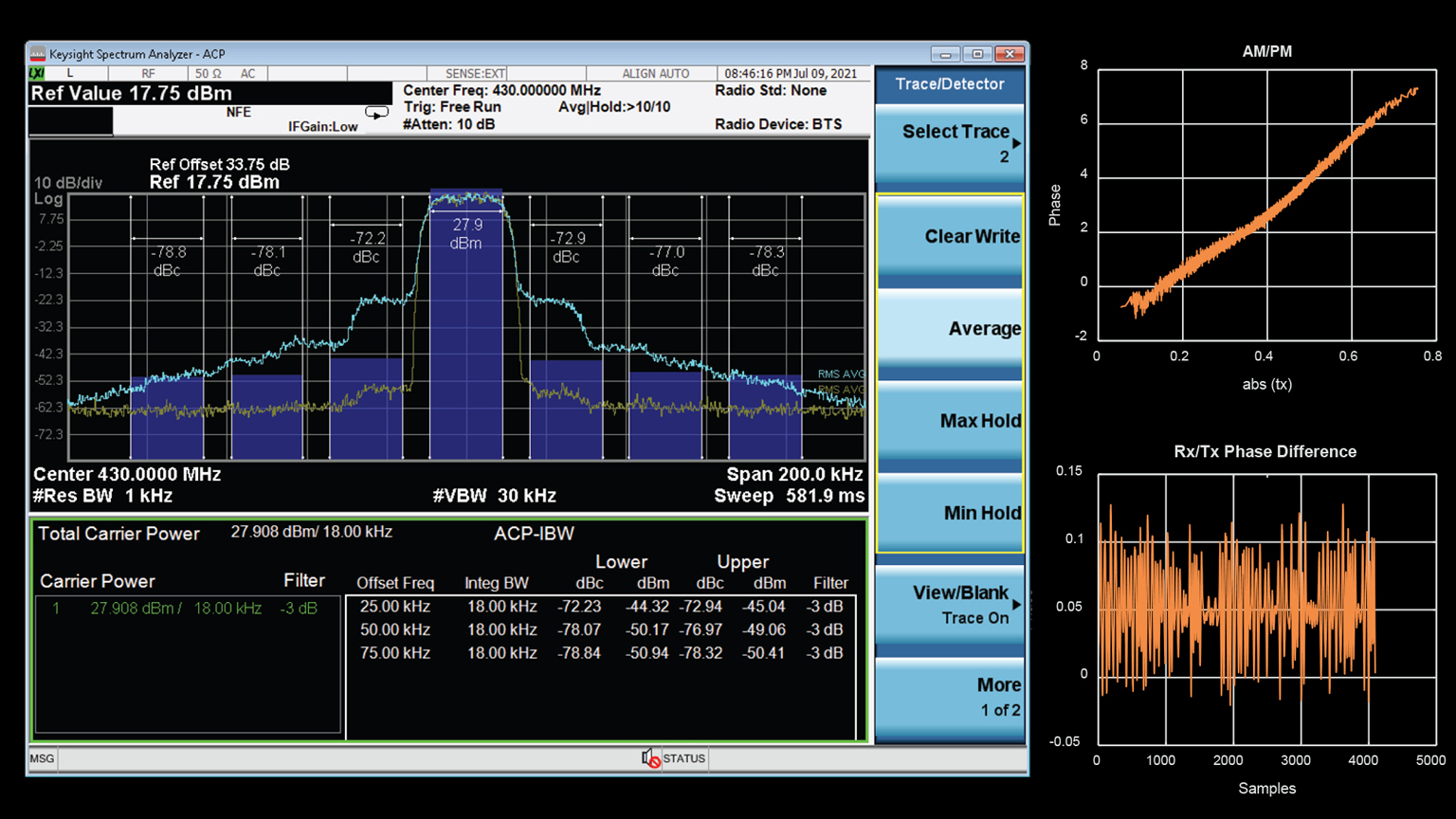Choose Min Hold trace mode
The height and width of the screenshot is (819, 1456).
click(x=949, y=513)
